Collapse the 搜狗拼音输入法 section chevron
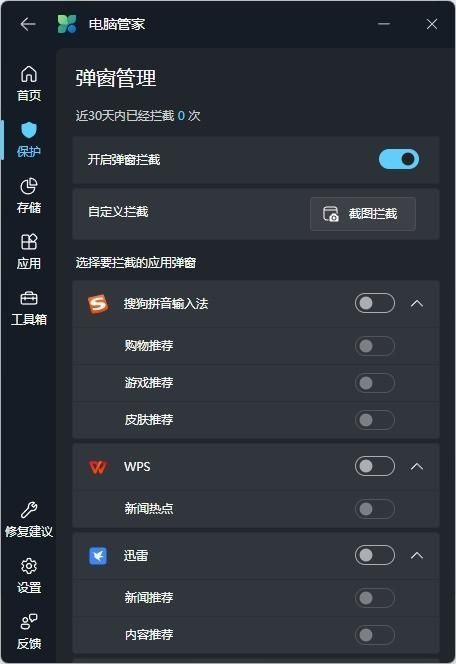 [x=417, y=303]
